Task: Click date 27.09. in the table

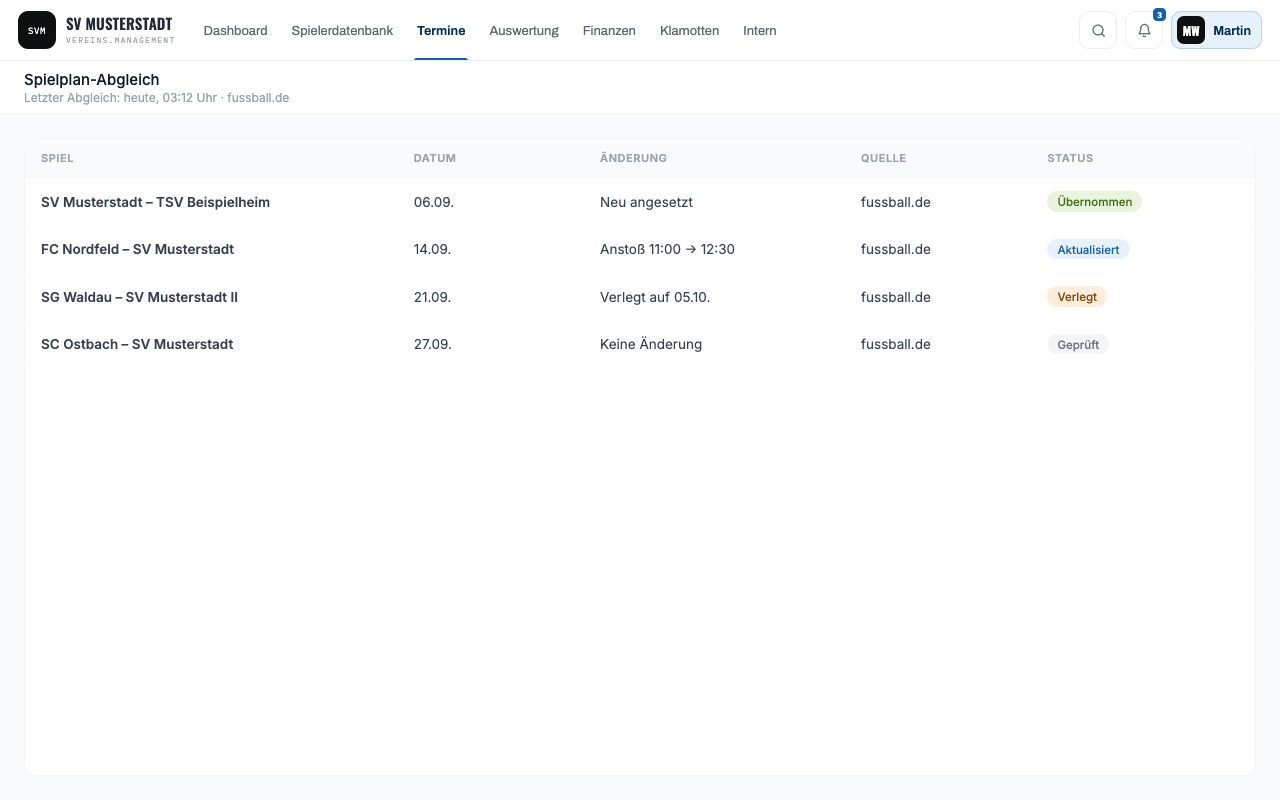Action: pos(433,344)
